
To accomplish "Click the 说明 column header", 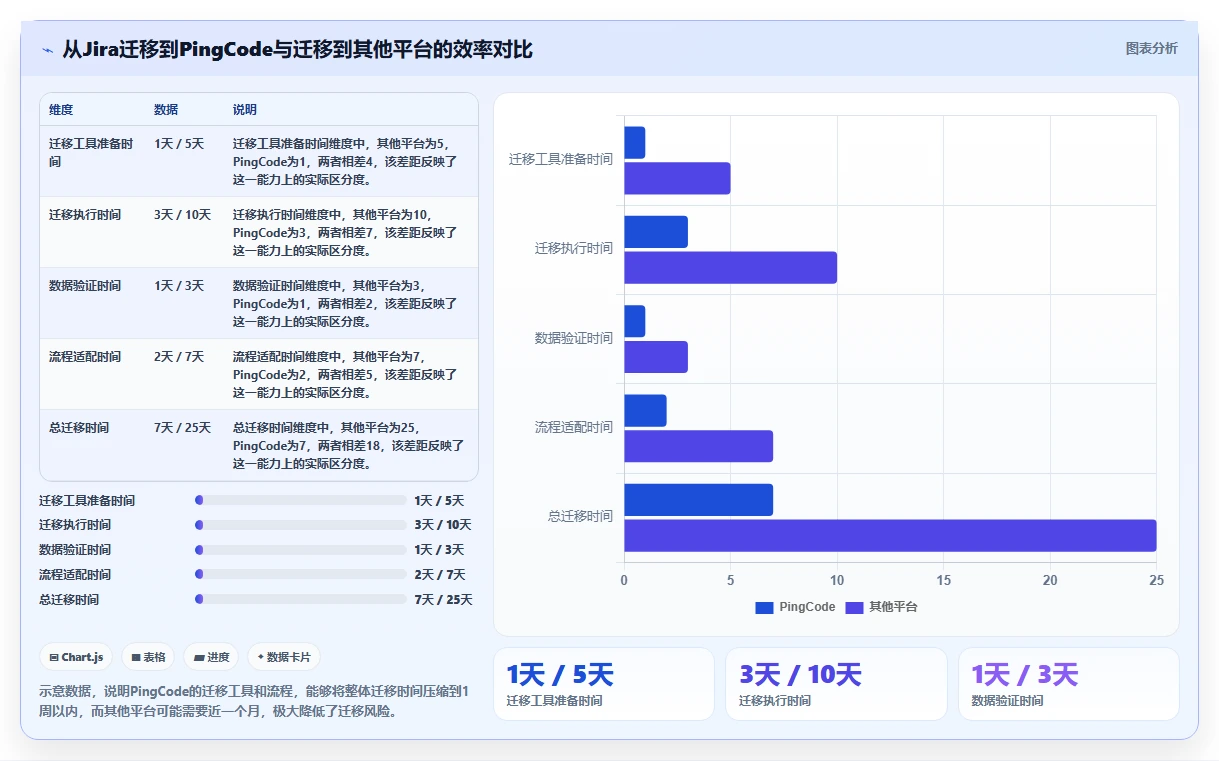I will [x=245, y=109].
